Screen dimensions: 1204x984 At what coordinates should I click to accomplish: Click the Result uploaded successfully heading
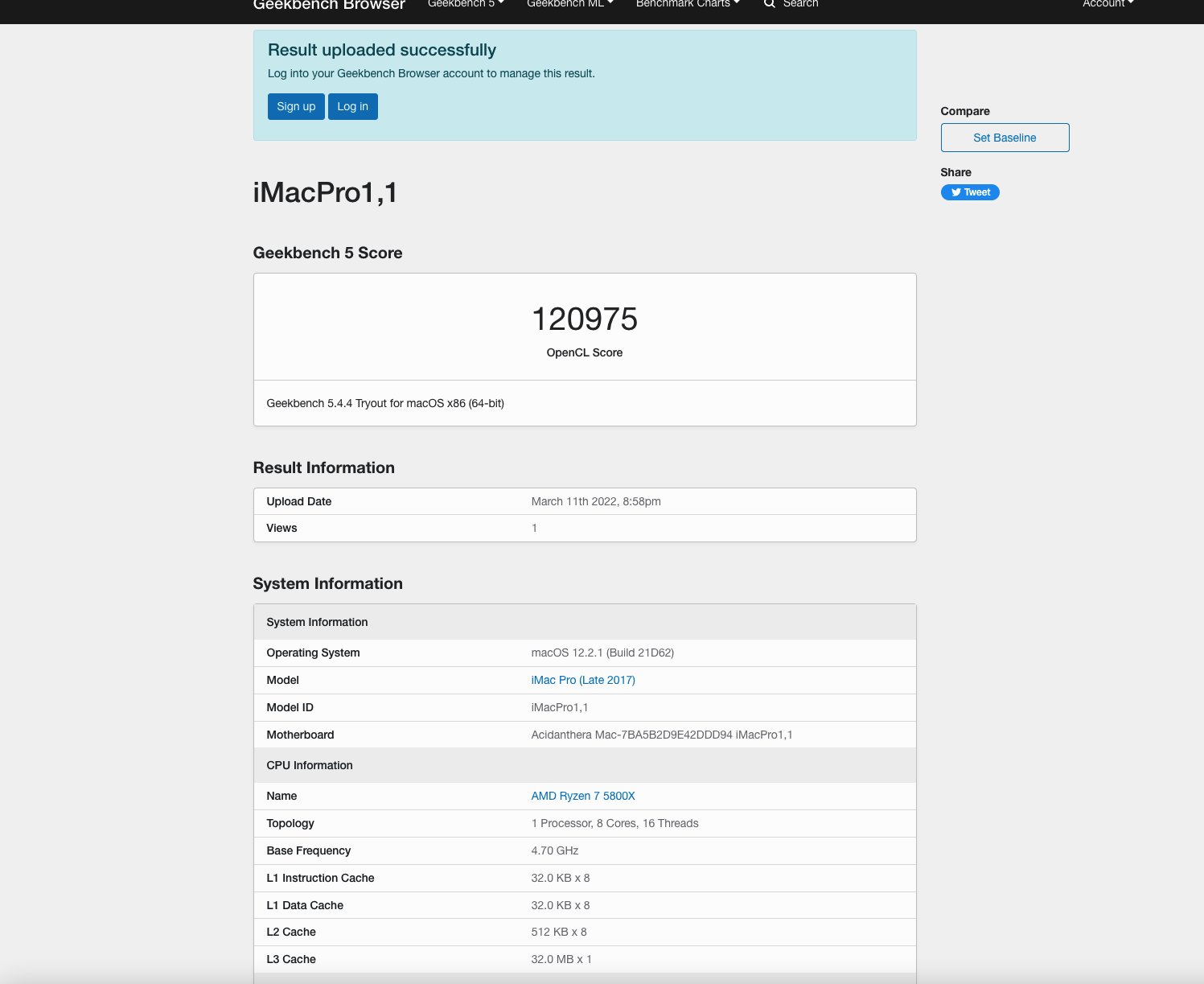382,50
